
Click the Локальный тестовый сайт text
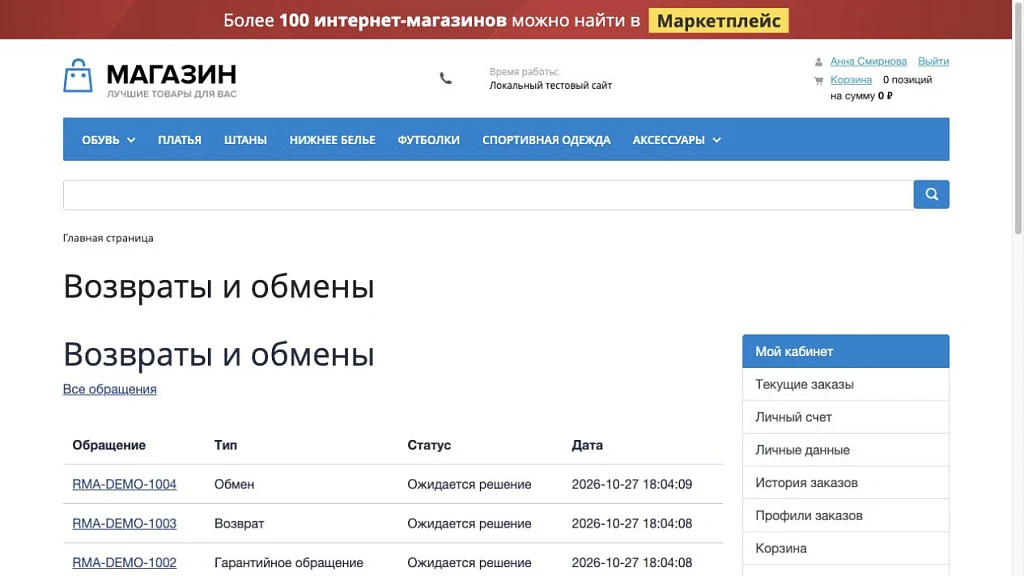pos(551,86)
